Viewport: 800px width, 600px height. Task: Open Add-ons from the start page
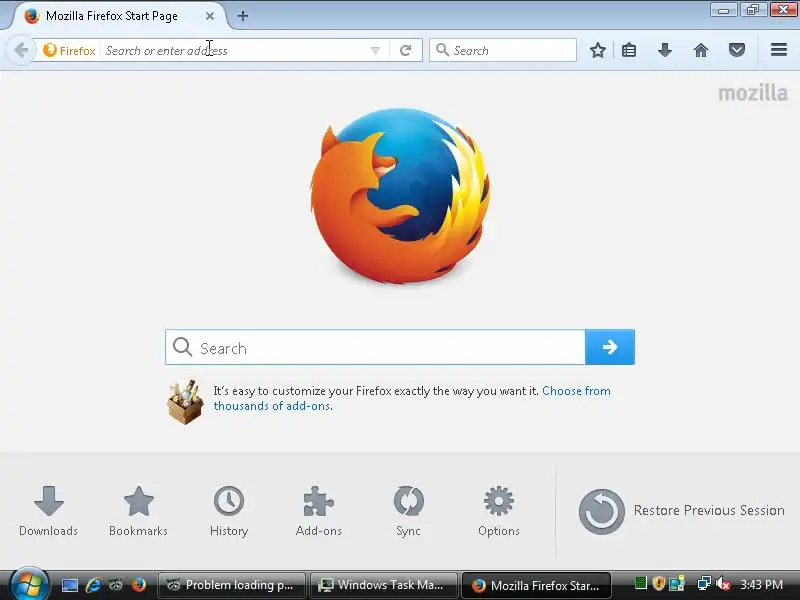[318, 511]
